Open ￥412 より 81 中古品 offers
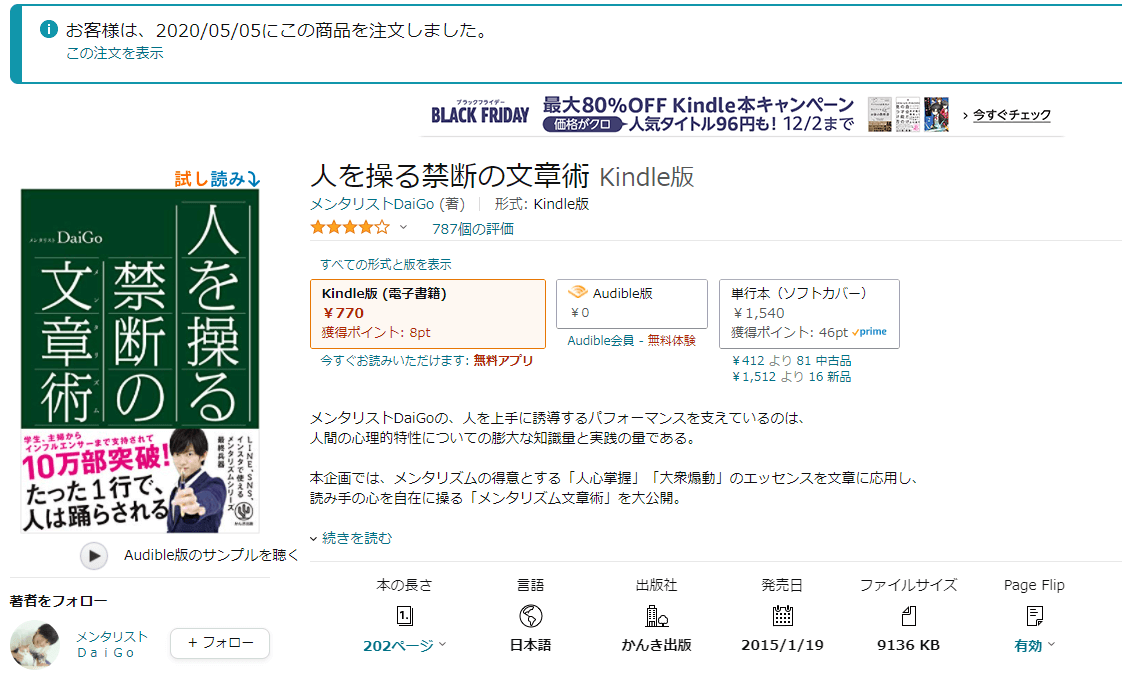 (x=791, y=361)
